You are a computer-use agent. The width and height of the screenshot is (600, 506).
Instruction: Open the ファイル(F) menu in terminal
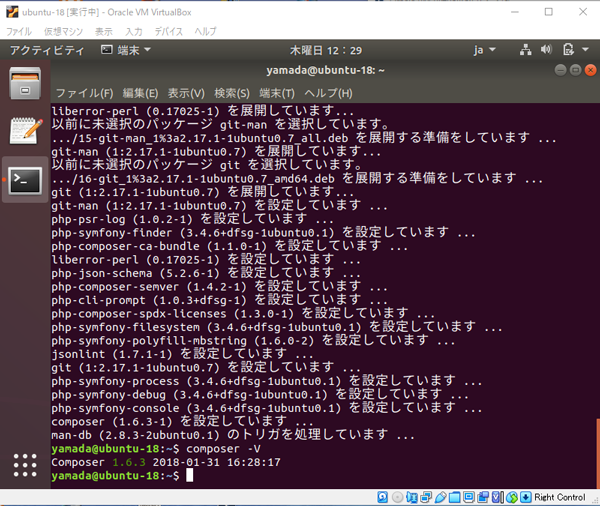click(x=85, y=93)
